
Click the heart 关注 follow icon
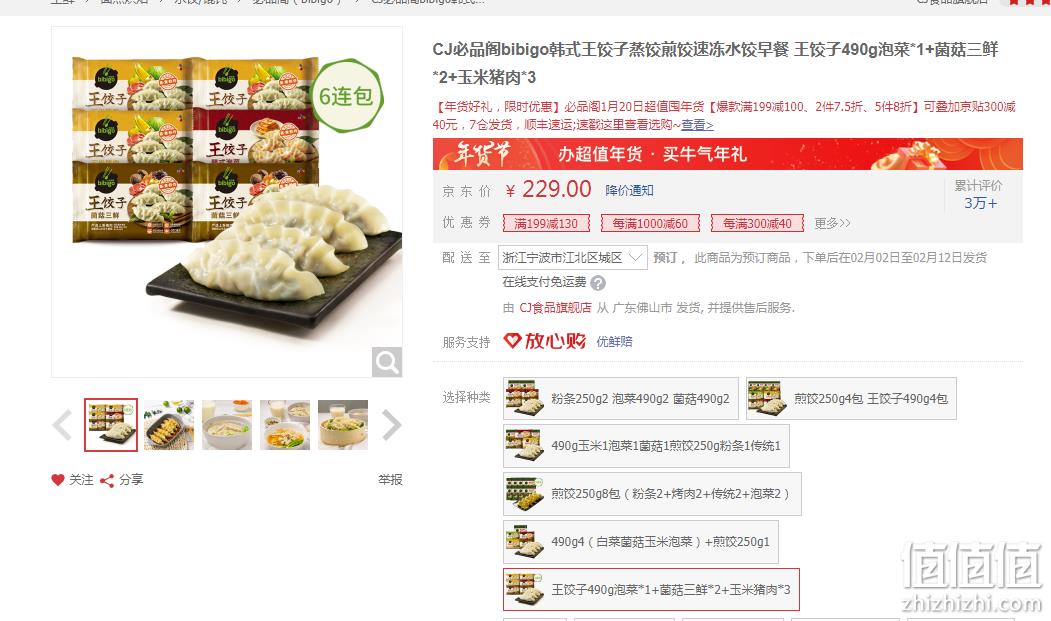tap(58, 479)
